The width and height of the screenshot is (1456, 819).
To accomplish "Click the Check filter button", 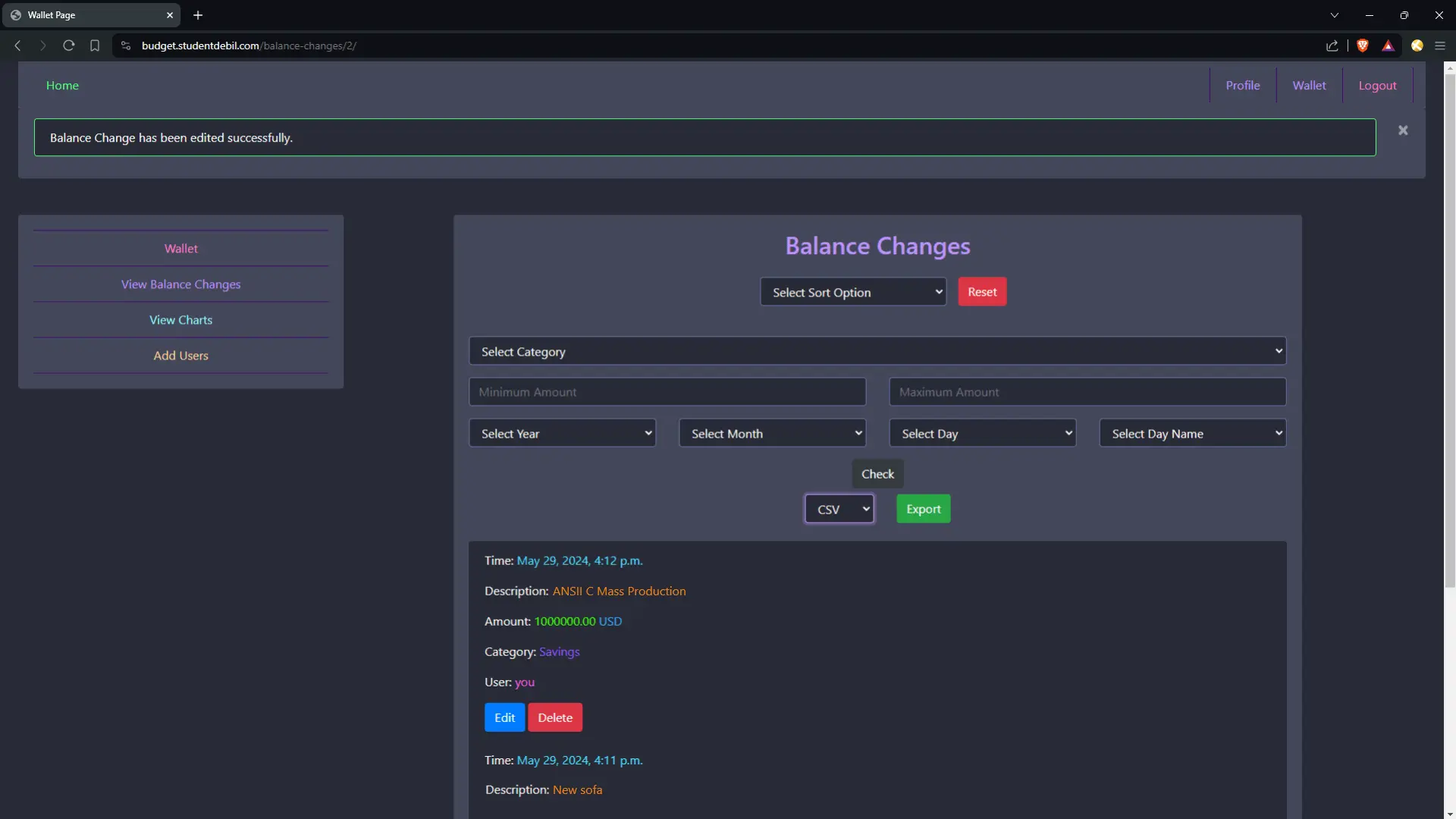I will pyautogui.click(x=877, y=474).
